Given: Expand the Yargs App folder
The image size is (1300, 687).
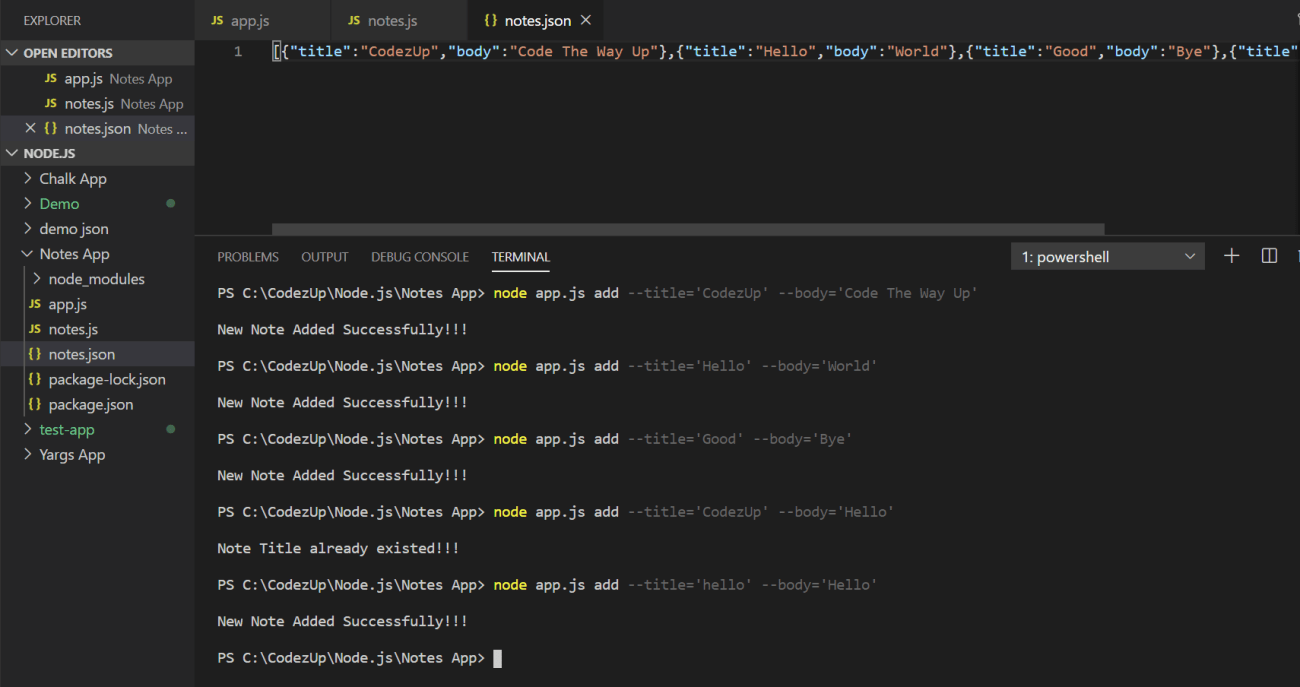Looking at the screenshot, I should [x=28, y=454].
